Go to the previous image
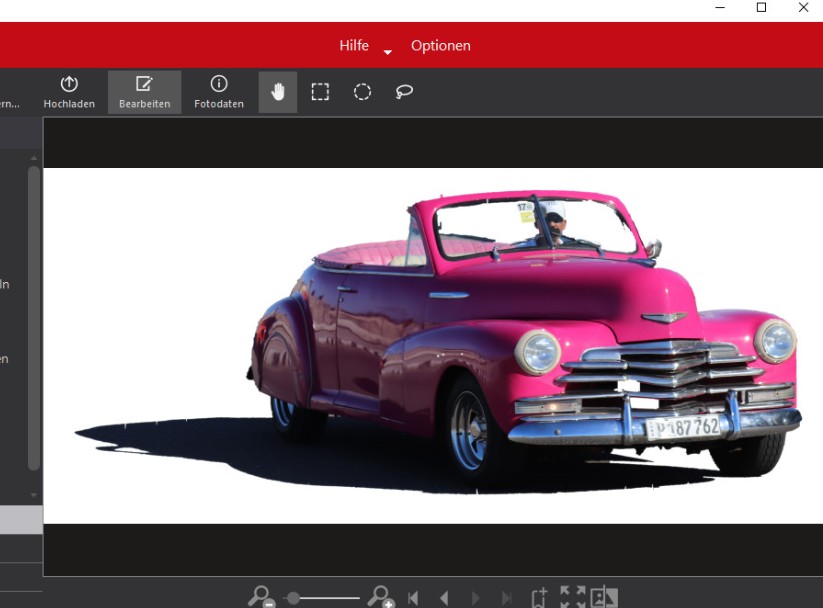 pos(444,598)
